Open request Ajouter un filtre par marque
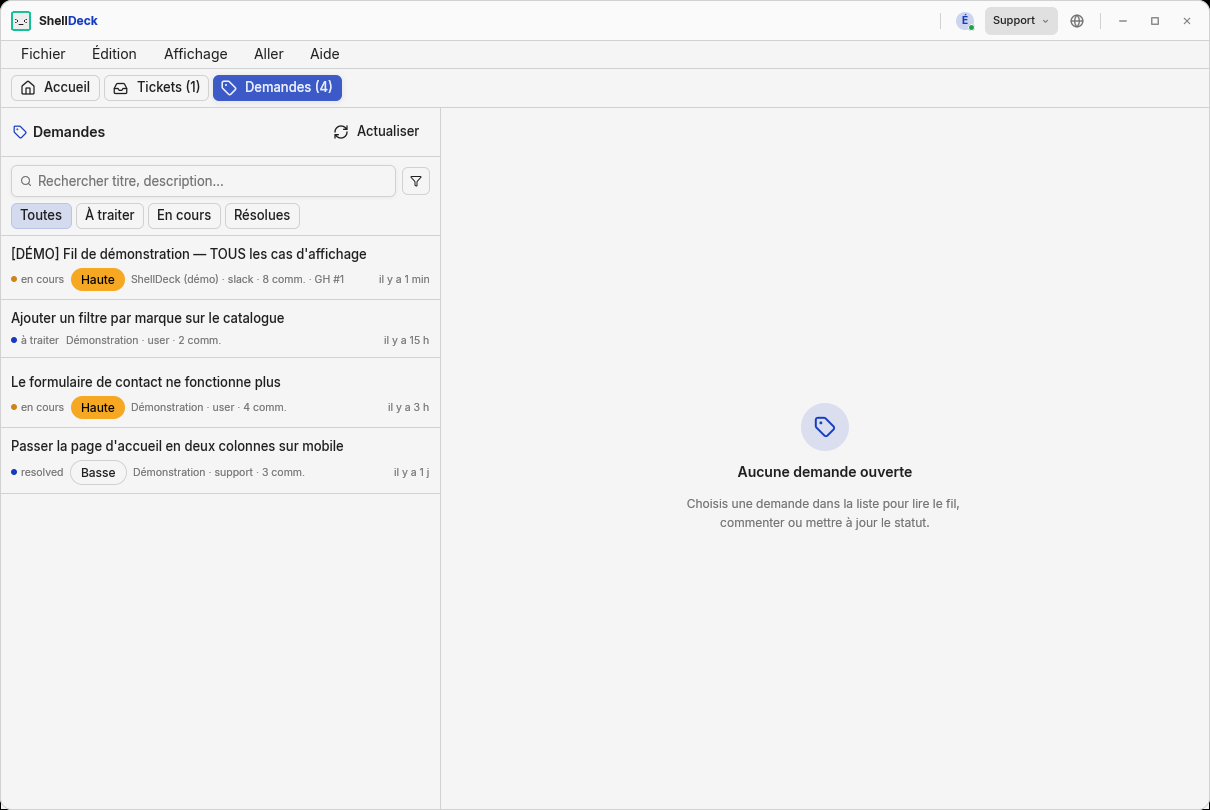 (x=220, y=329)
